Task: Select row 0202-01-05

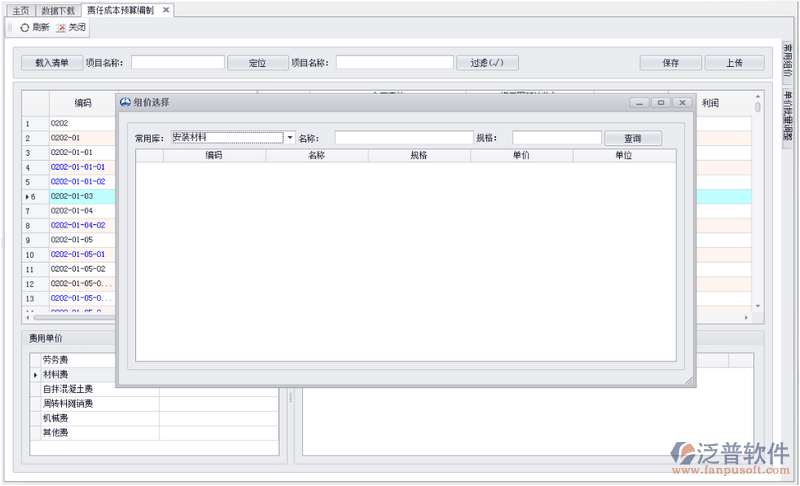Action: [x=83, y=240]
